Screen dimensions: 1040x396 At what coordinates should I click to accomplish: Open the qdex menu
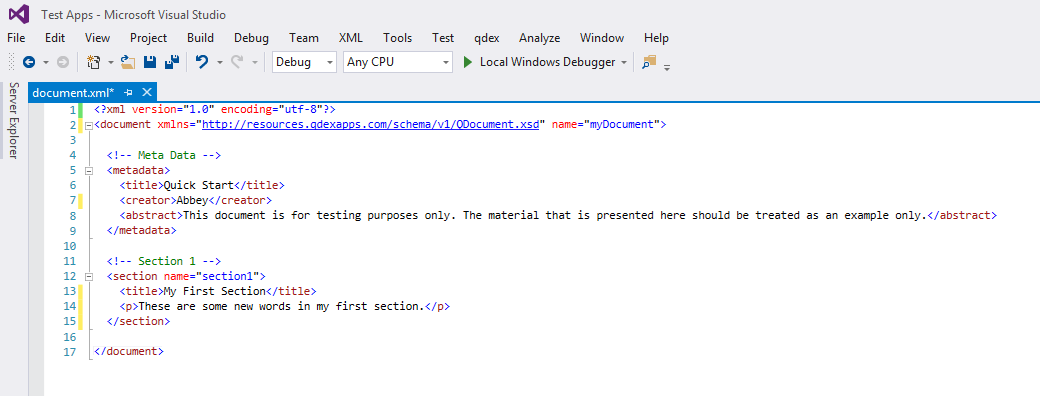point(487,38)
